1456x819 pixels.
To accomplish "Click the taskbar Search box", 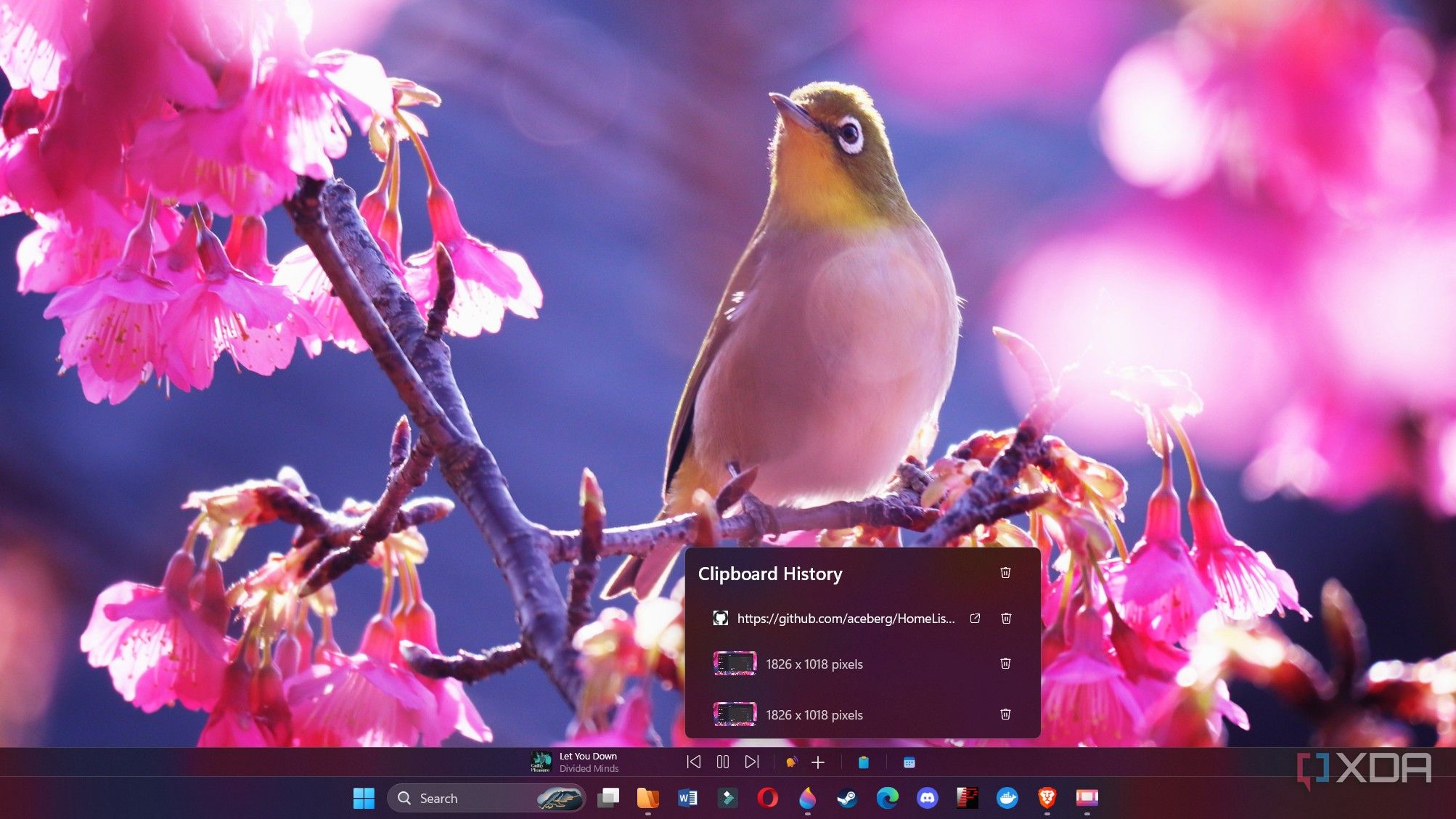I will click(x=486, y=798).
